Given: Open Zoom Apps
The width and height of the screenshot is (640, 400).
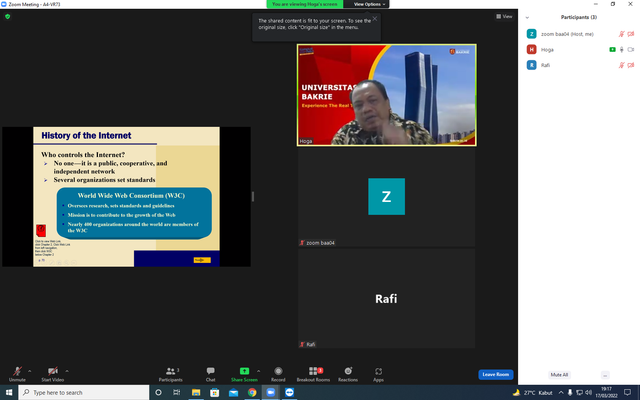Looking at the screenshot, I should tap(378, 374).
